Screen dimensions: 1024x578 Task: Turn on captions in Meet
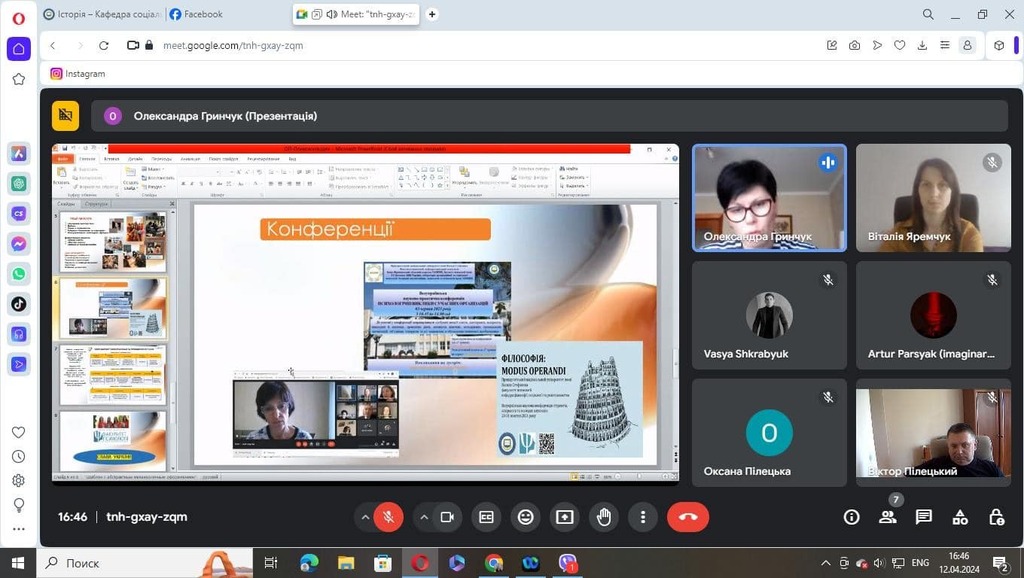[x=486, y=517]
